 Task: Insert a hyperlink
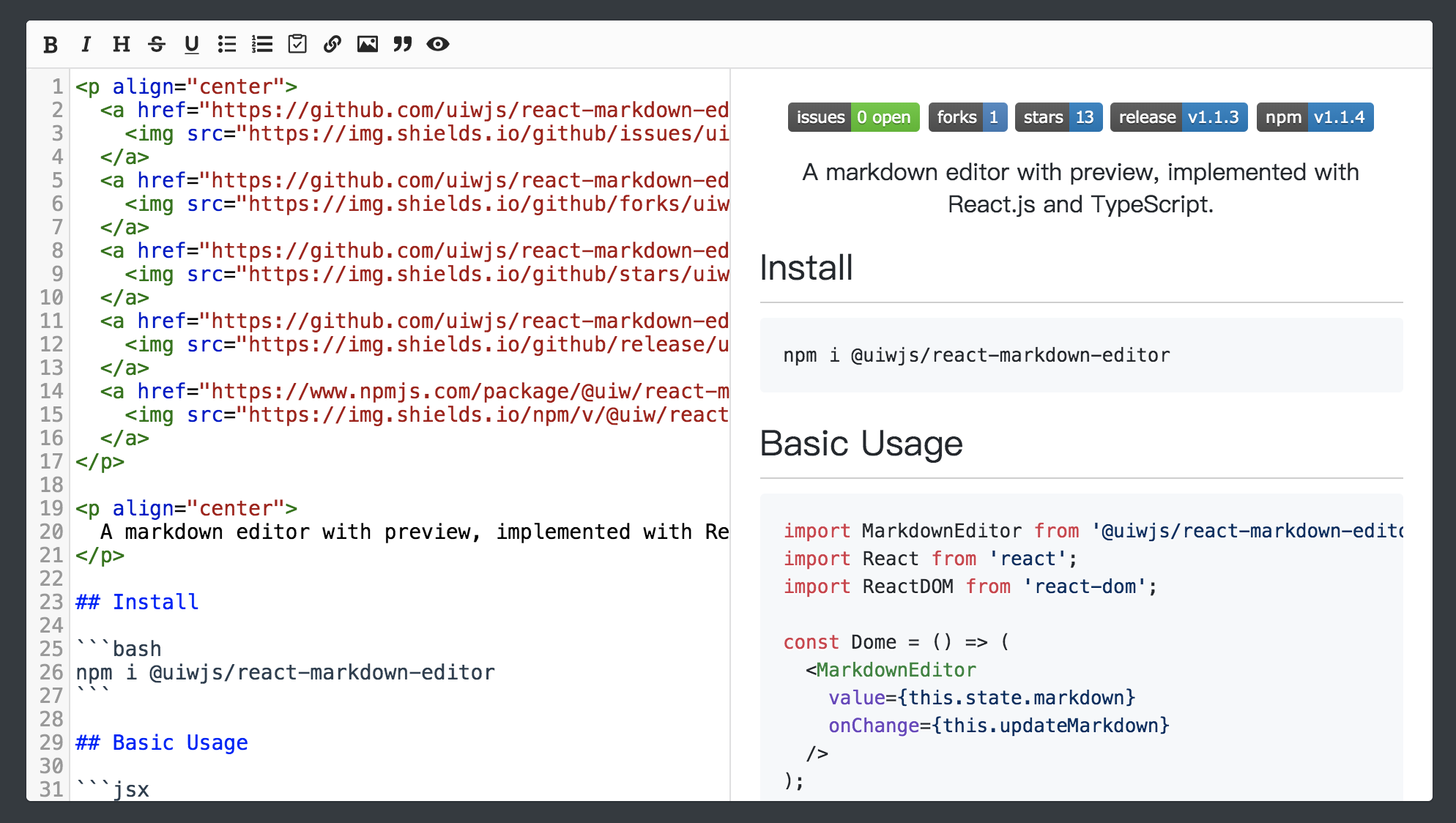[x=333, y=44]
